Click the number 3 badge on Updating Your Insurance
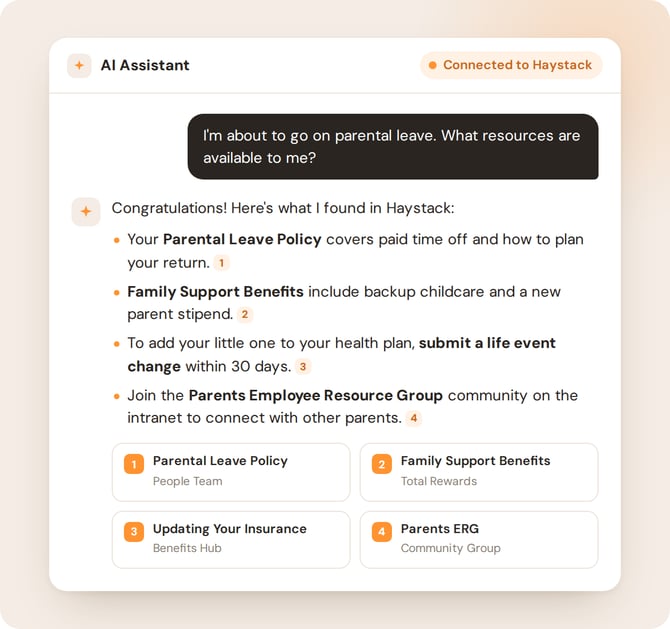Viewport: 670px width, 629px height. pos(134,532)
